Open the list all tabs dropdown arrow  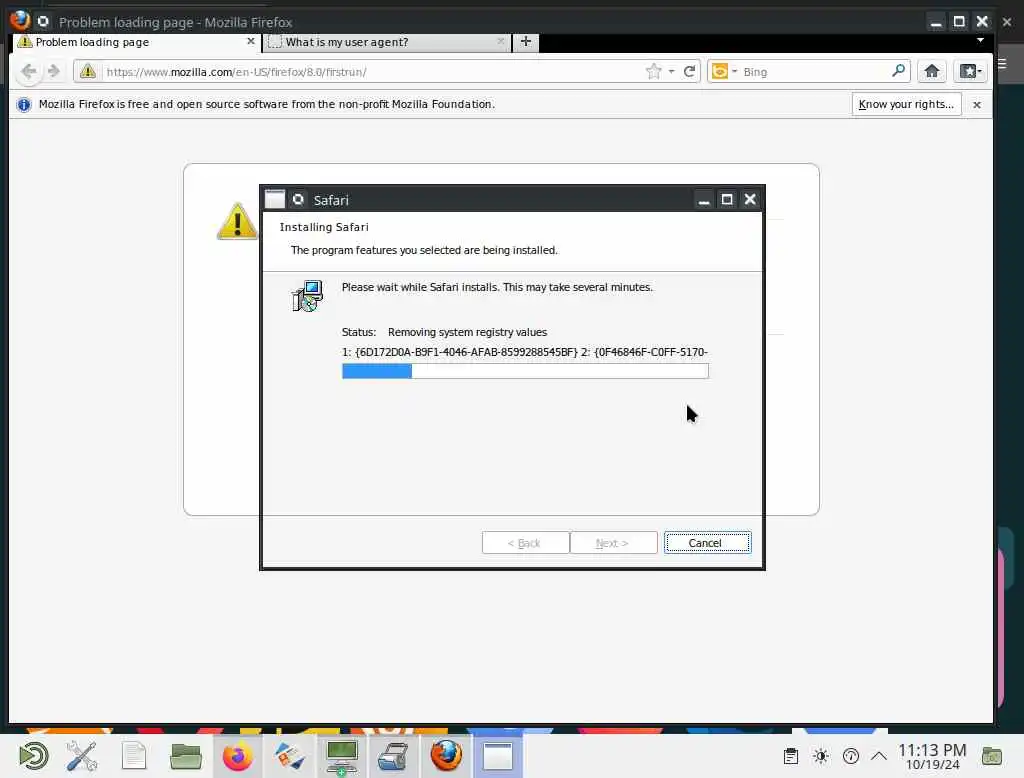tap(980, 41)
